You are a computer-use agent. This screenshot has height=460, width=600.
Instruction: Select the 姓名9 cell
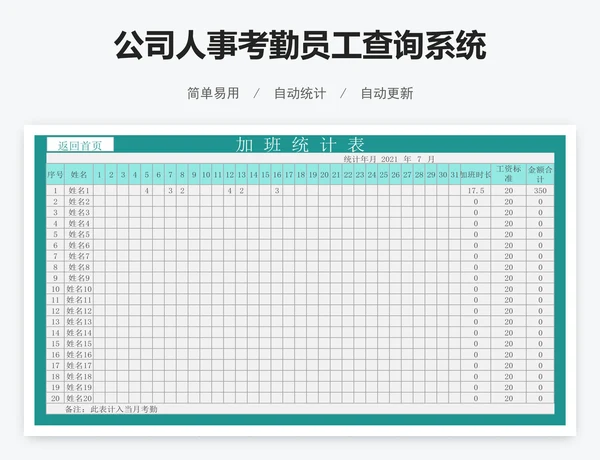pos(79,278)
